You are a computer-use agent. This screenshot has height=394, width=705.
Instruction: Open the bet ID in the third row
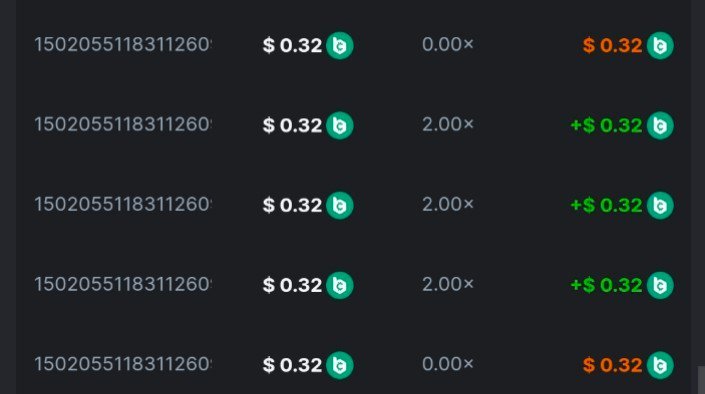[123, 205]
